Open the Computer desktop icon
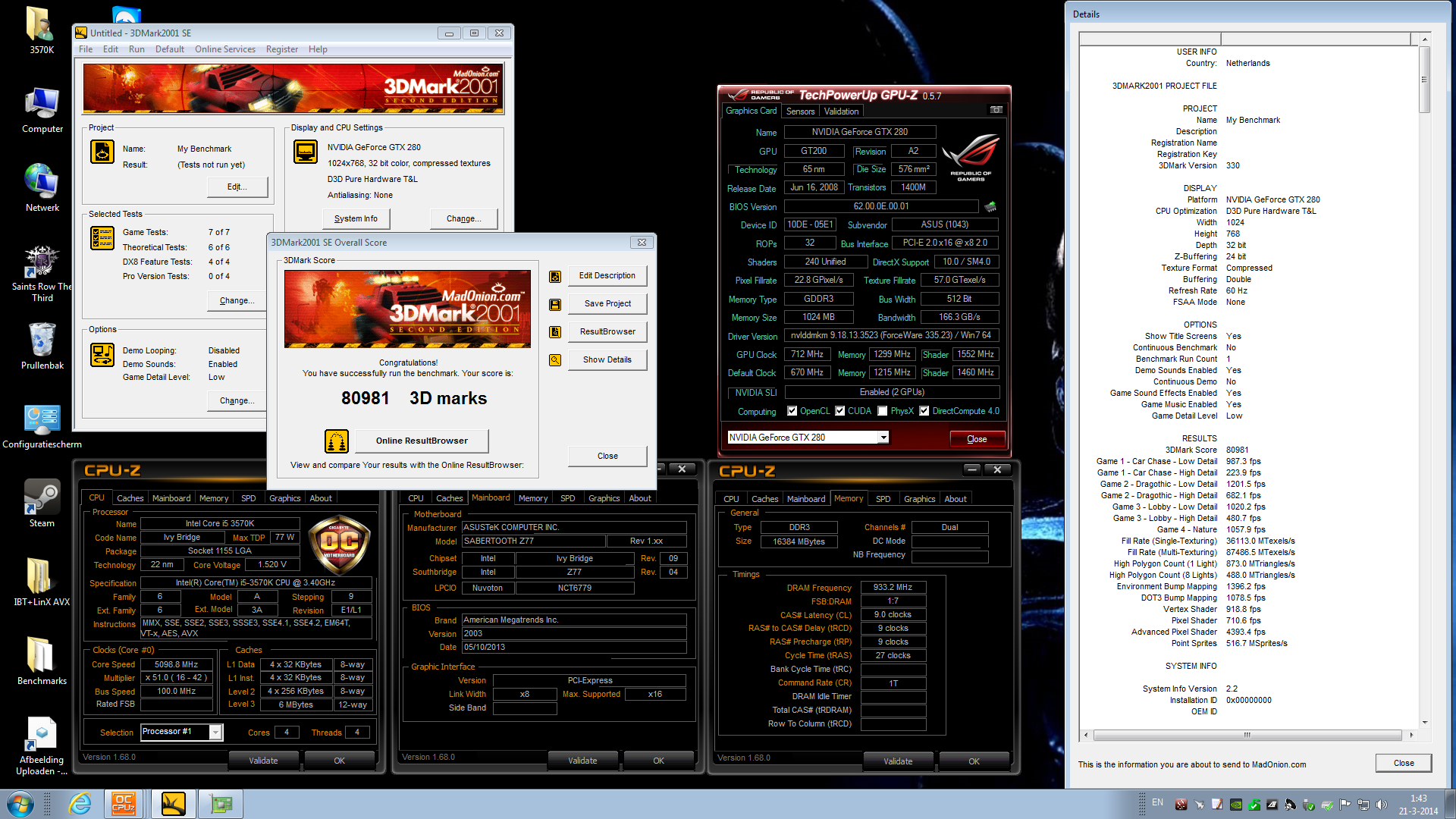Image resolution: width=1456 pixels, height=819 pixels. coord(42,111)
